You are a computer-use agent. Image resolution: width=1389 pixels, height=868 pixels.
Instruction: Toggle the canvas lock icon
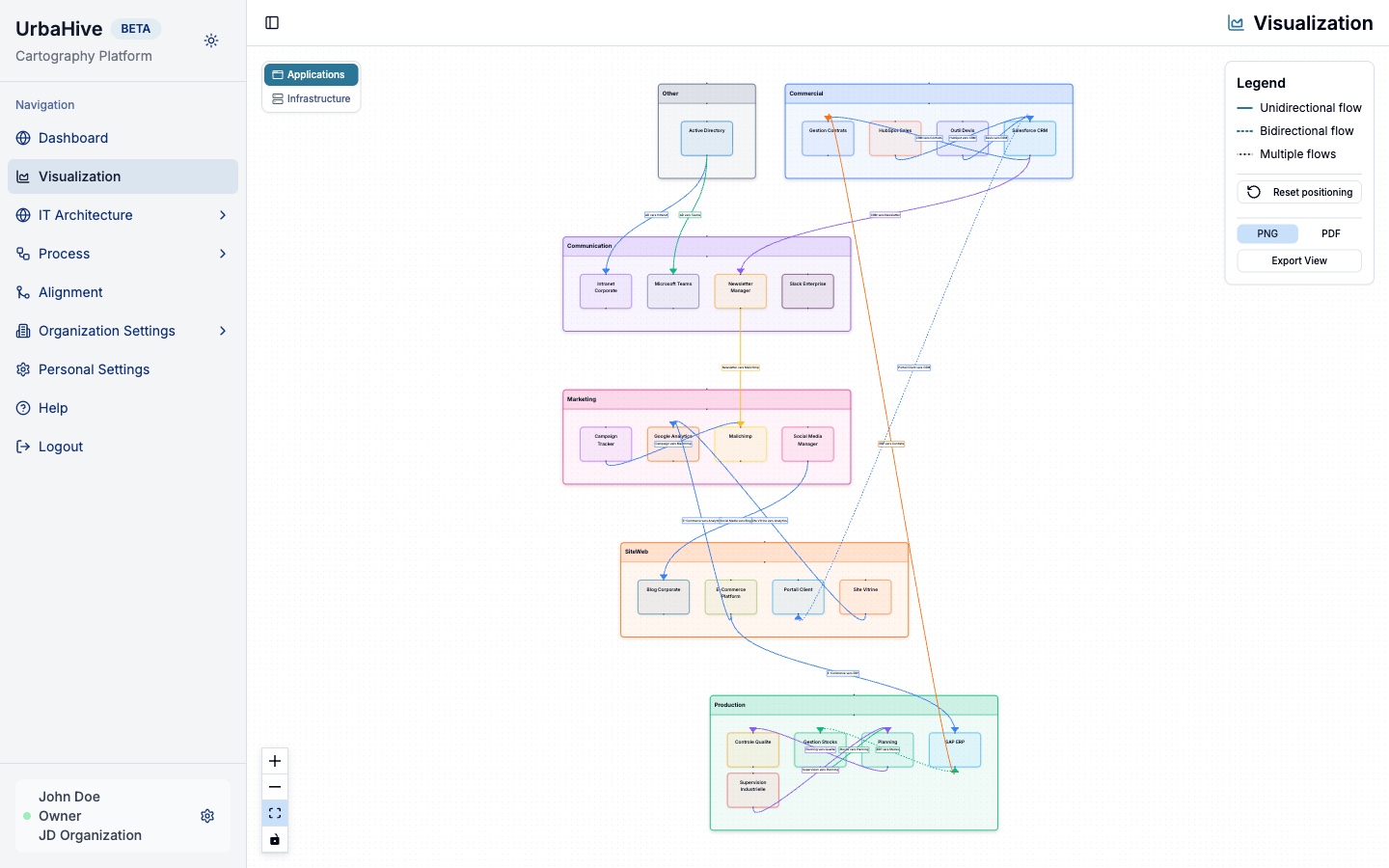point(275,839)
